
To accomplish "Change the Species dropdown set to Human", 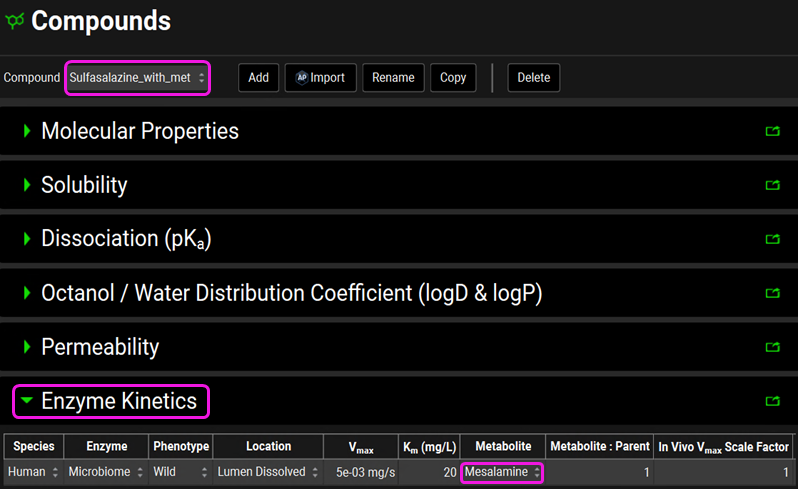I will [x=33, y=472].
